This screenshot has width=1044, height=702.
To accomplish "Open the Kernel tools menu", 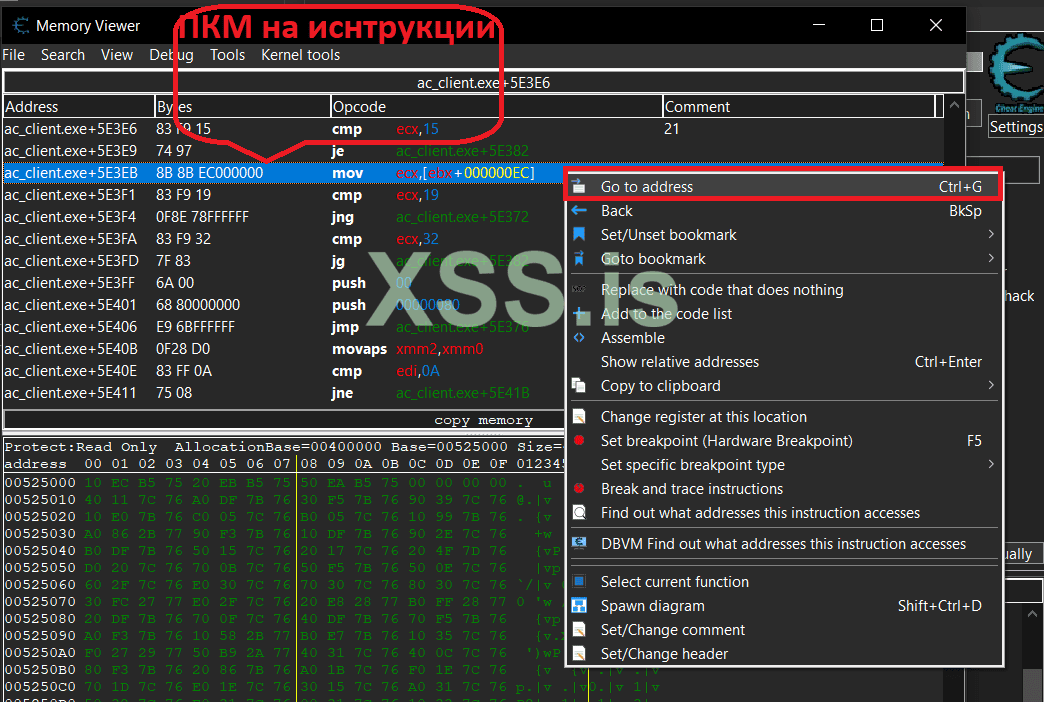I will [x=300, y=55].
